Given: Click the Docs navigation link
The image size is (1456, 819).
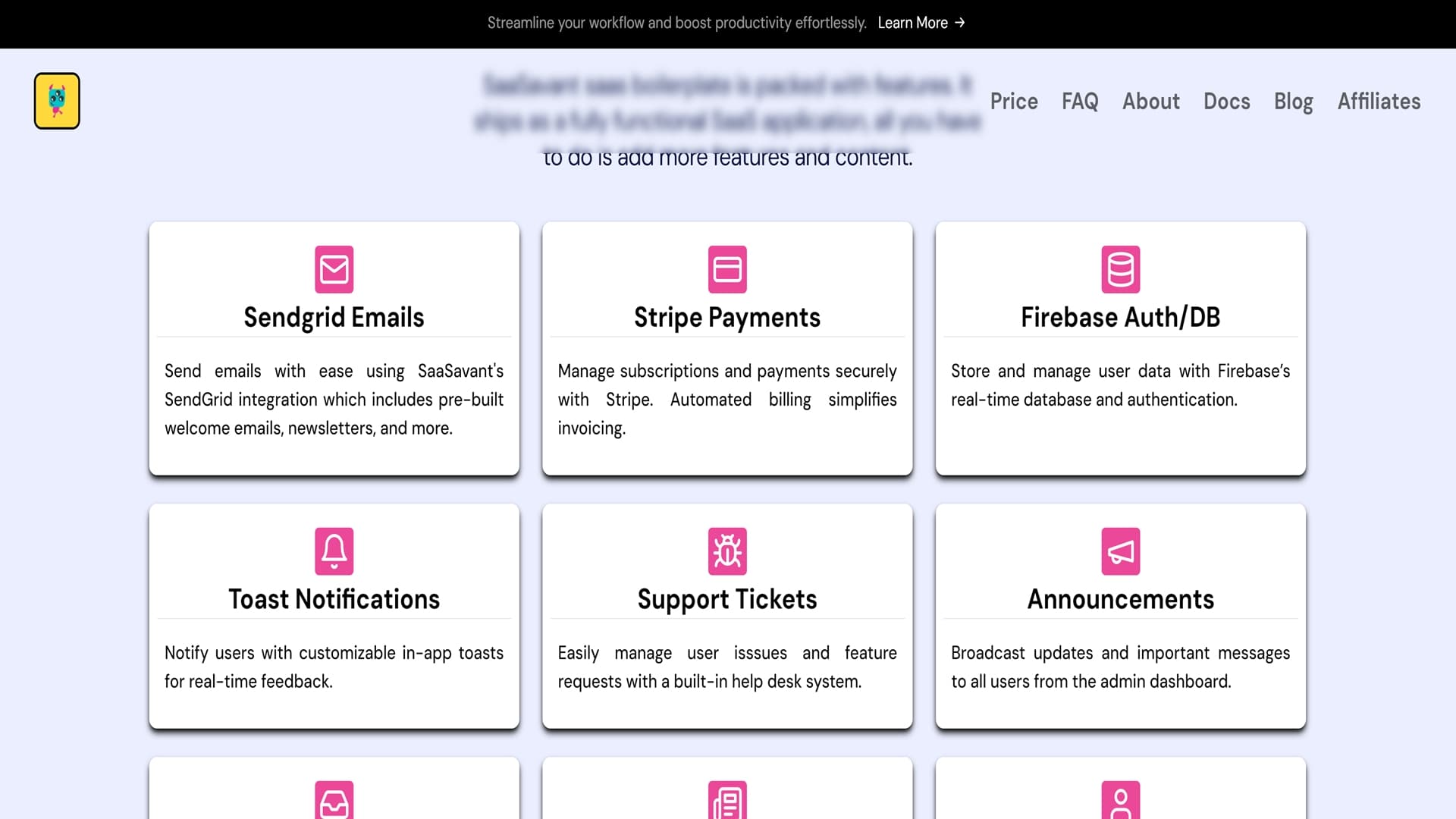Looking at the screenshot, I should point(1227,100).
